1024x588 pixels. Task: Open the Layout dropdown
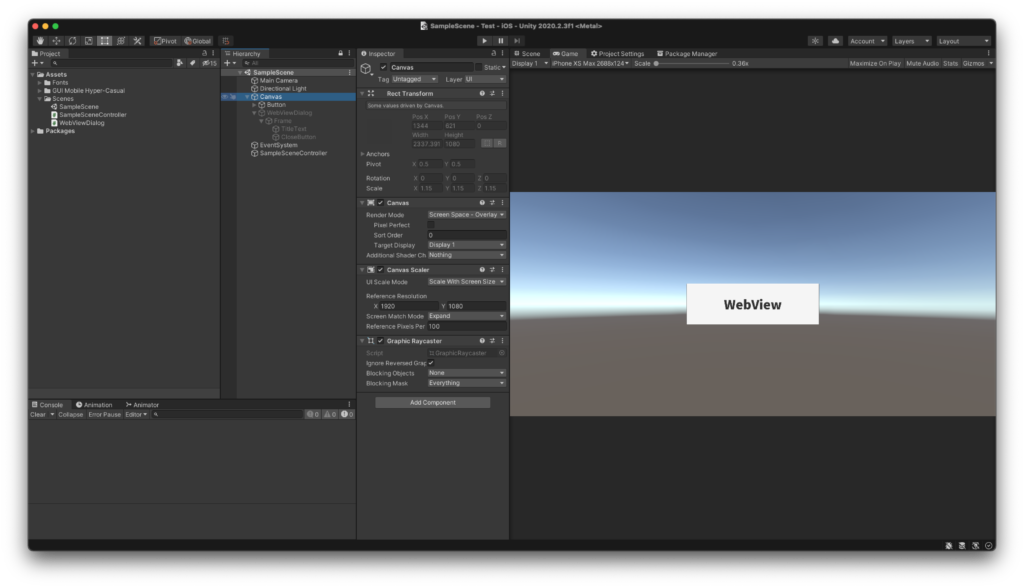point(963,41)
